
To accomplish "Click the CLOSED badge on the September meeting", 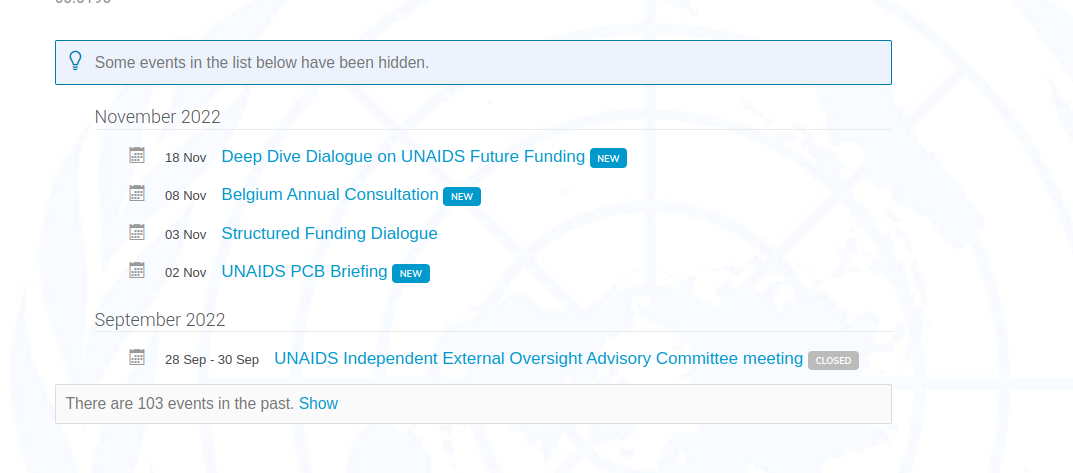I will 833,361.
